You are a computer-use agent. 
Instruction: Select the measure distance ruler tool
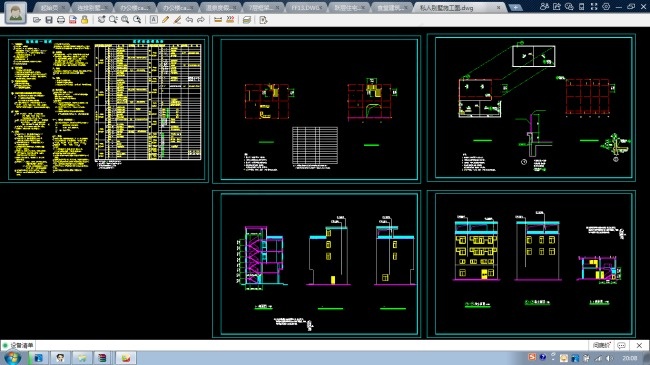coord(218,20)
